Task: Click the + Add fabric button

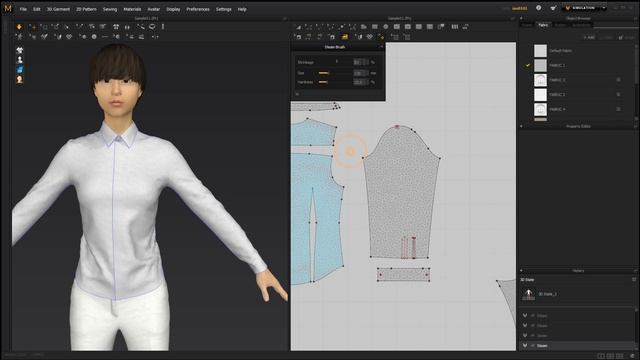Action: (589, 38)
